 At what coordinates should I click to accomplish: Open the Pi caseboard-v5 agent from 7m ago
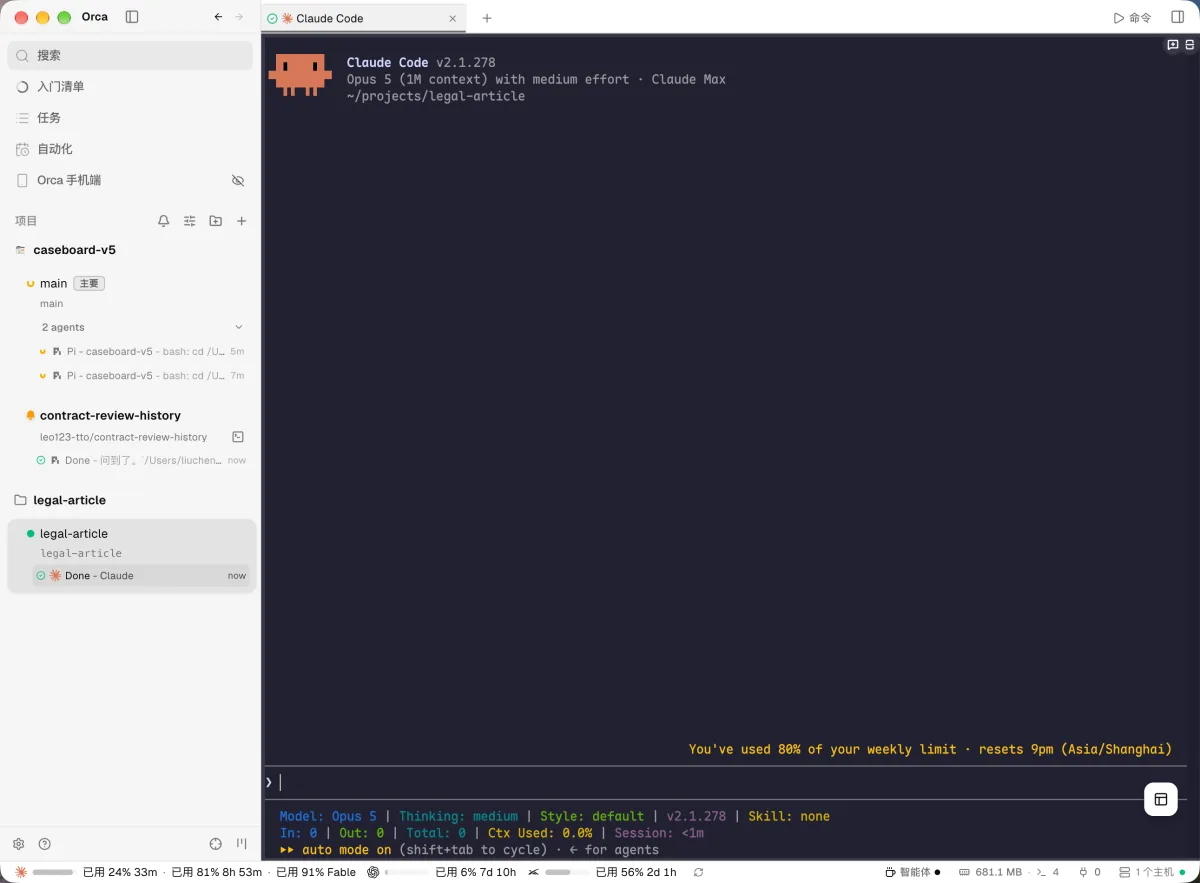point(140,376)
